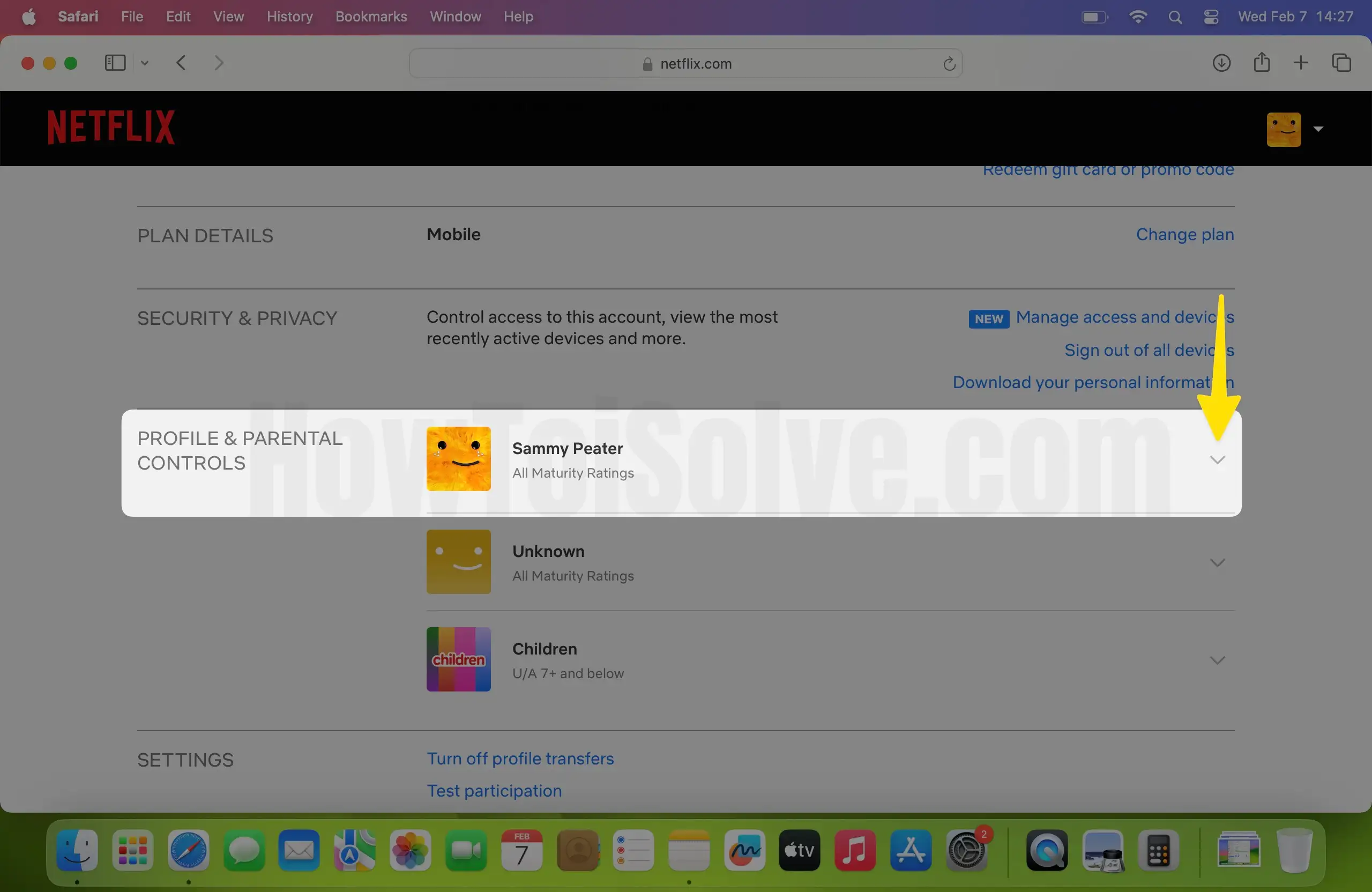Go back with the back arrow
Image resolution: width=1372 pixels, height=892 pixels.
point(181,63)
